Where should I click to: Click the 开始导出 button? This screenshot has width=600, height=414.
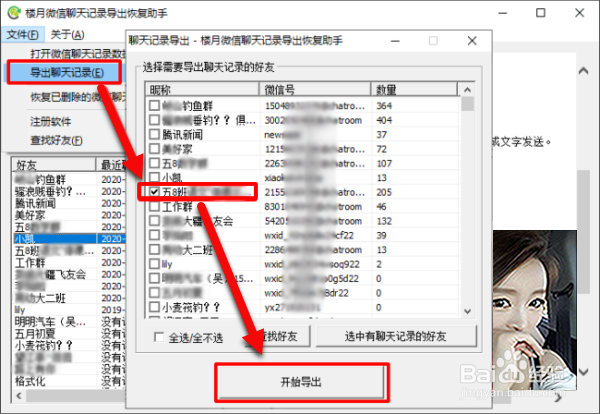(x=301, y=382)
